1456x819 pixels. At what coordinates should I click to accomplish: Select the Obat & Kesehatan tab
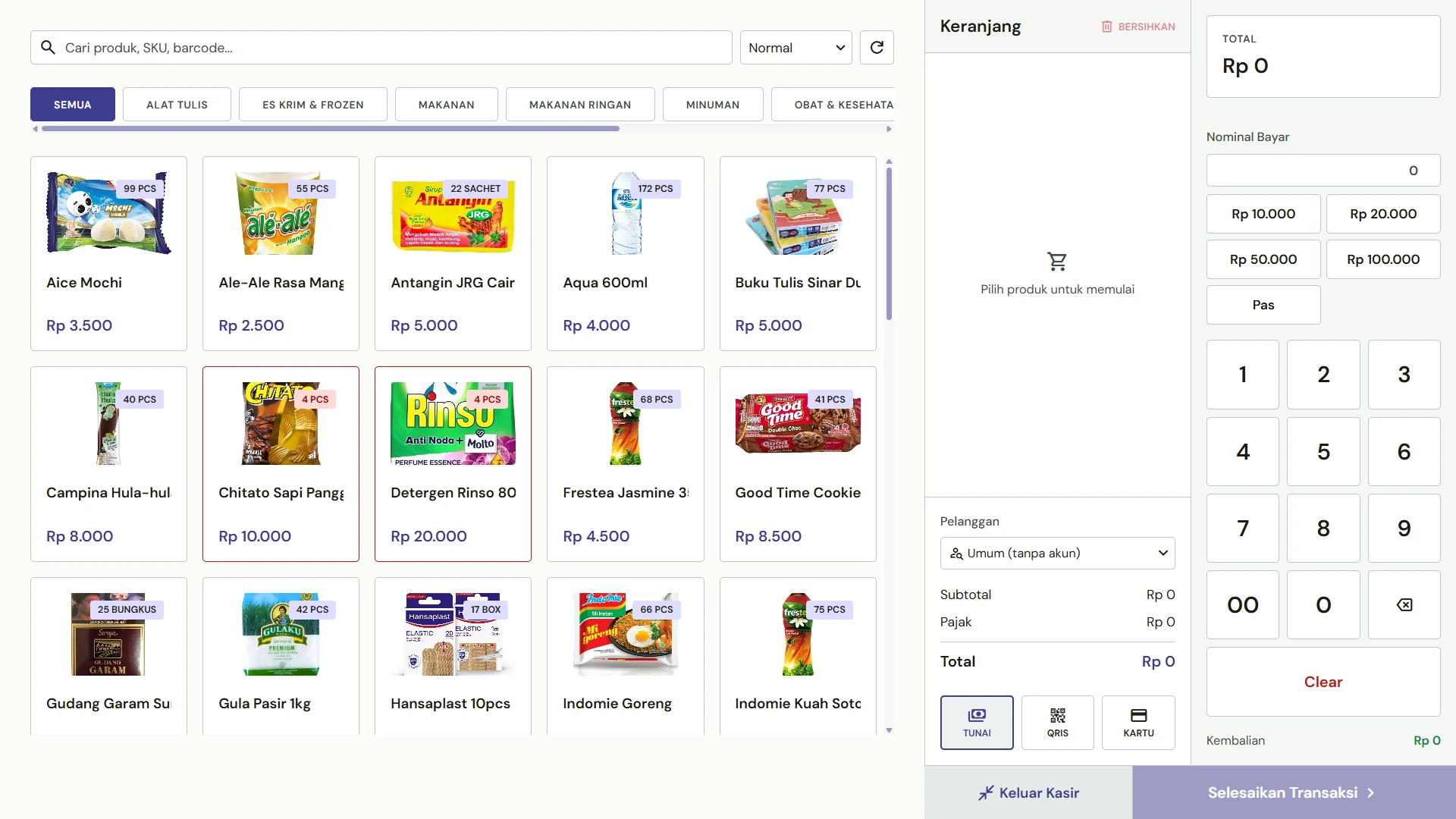833,105
